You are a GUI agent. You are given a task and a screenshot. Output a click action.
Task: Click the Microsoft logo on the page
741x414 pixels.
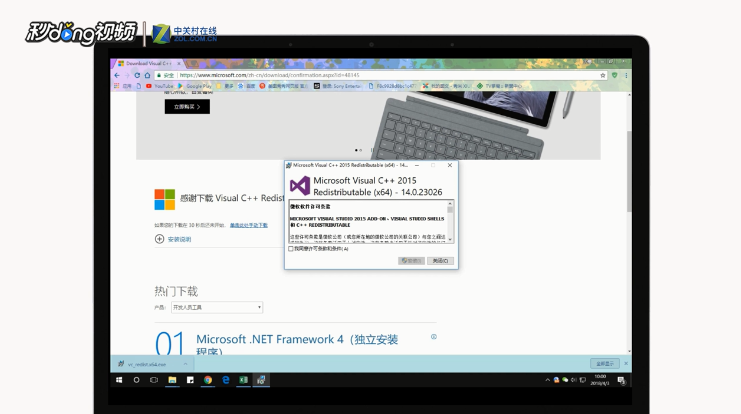164,199
